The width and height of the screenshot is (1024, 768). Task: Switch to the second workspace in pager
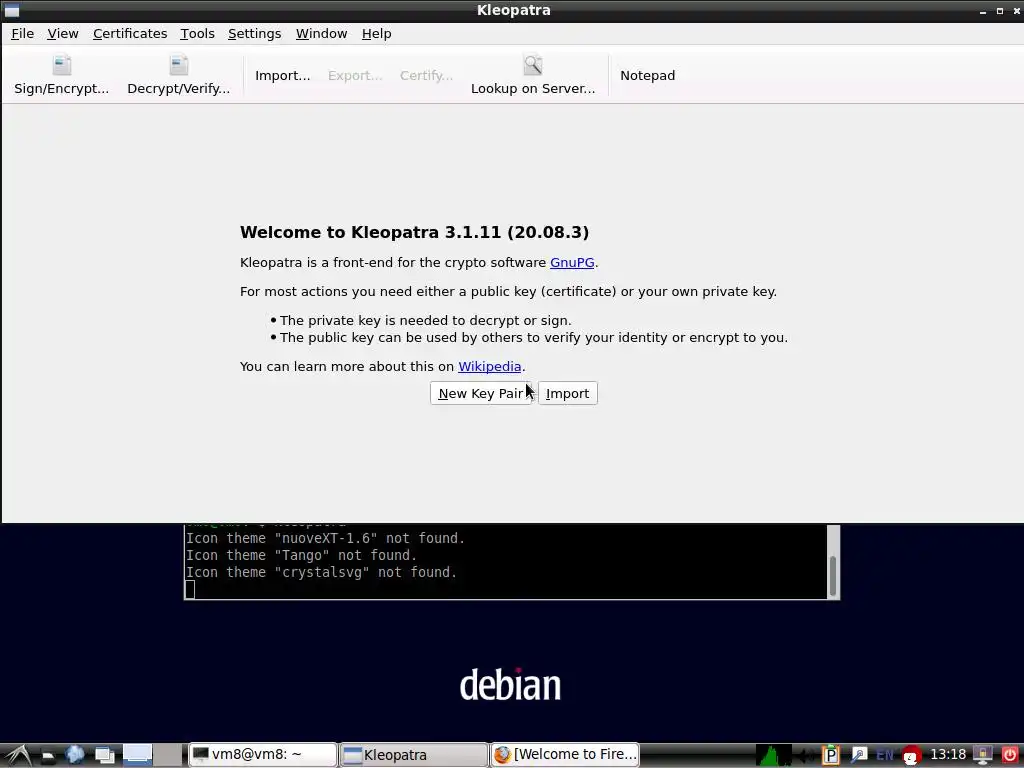[x=168, y=755]
